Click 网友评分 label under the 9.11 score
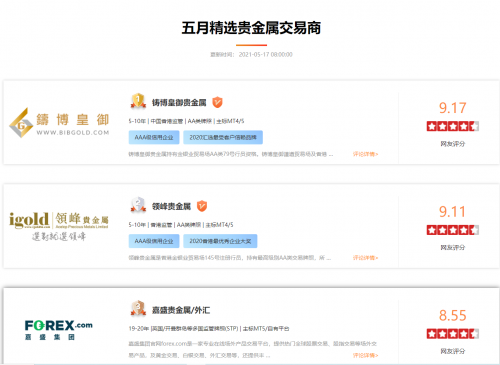500x365 pixels. pyautogui.click(x=452, y=247)
